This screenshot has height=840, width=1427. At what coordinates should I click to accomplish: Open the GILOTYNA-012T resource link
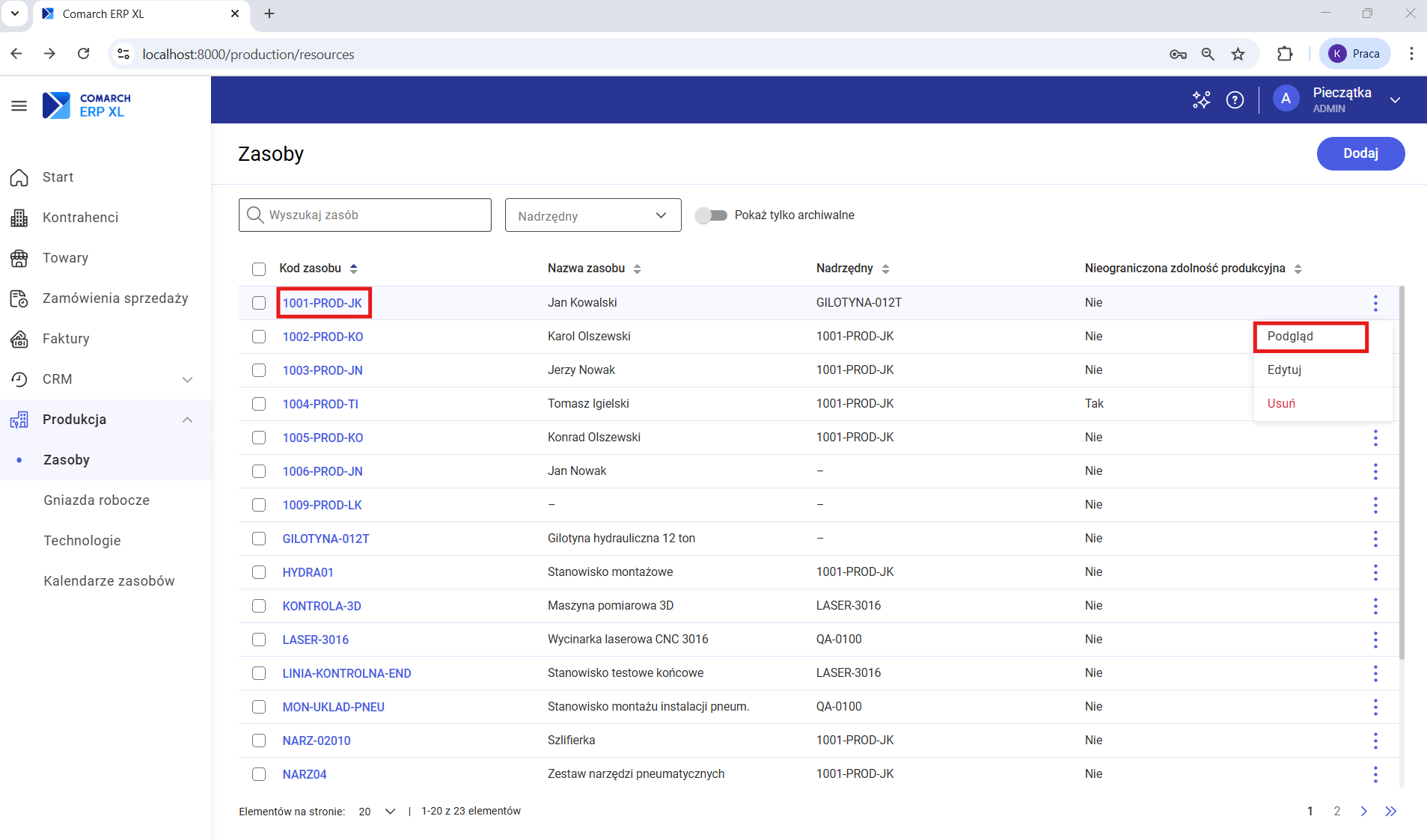(326, 539)
